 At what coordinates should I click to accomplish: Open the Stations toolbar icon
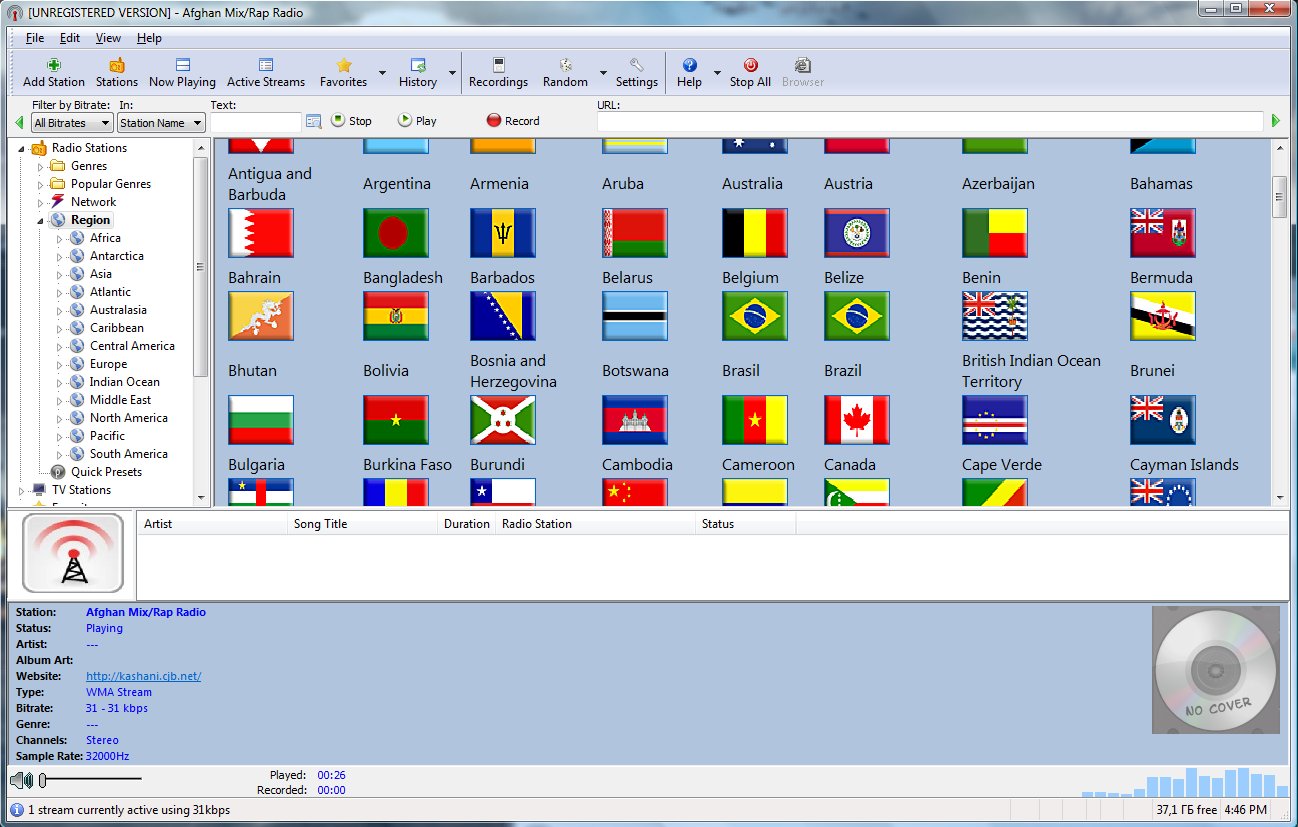[117, 65]
